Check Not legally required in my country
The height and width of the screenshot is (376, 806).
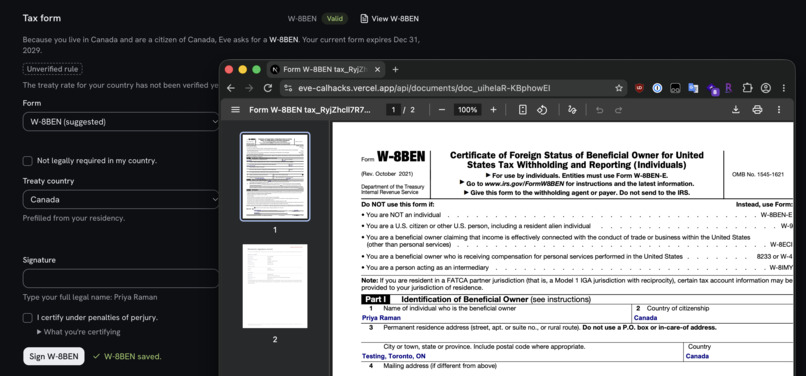[x=27, y=161]
